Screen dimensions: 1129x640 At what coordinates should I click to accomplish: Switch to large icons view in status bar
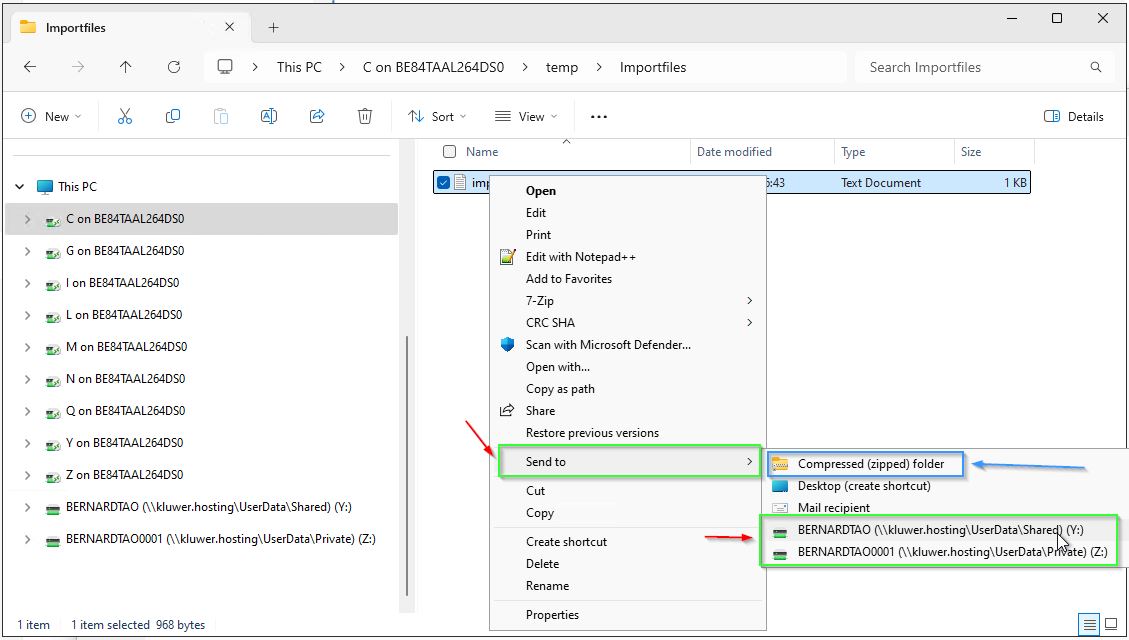pyautogui.click(x=1111, y=624)
